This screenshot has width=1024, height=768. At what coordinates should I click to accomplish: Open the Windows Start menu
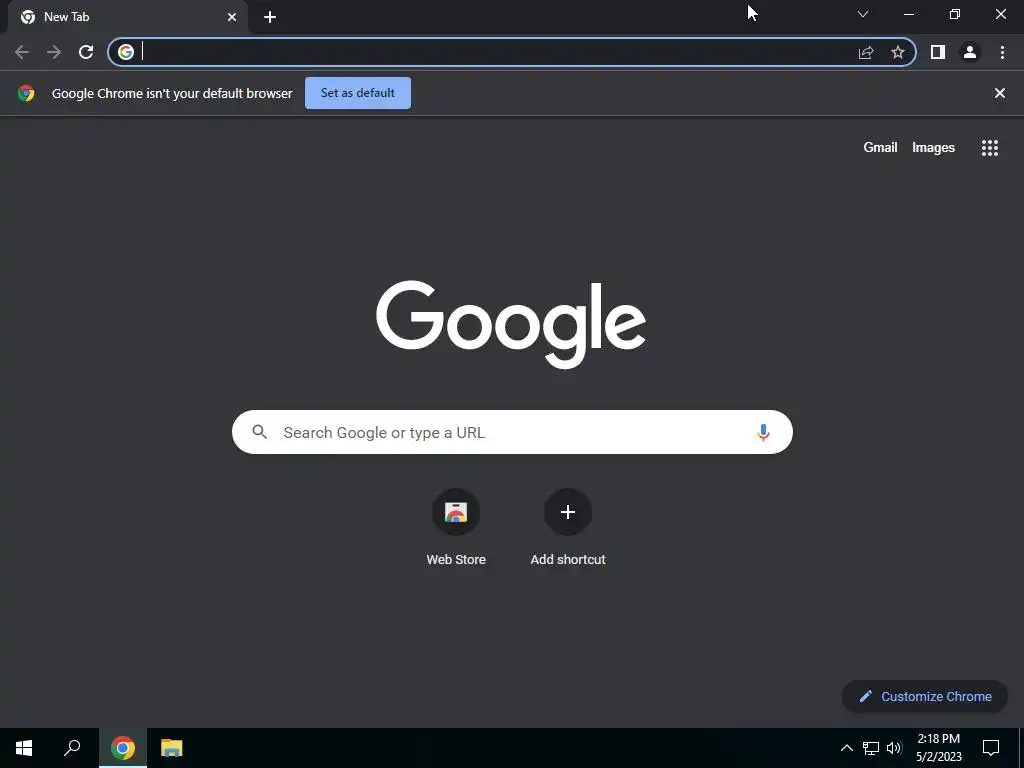tap(24, 748)
